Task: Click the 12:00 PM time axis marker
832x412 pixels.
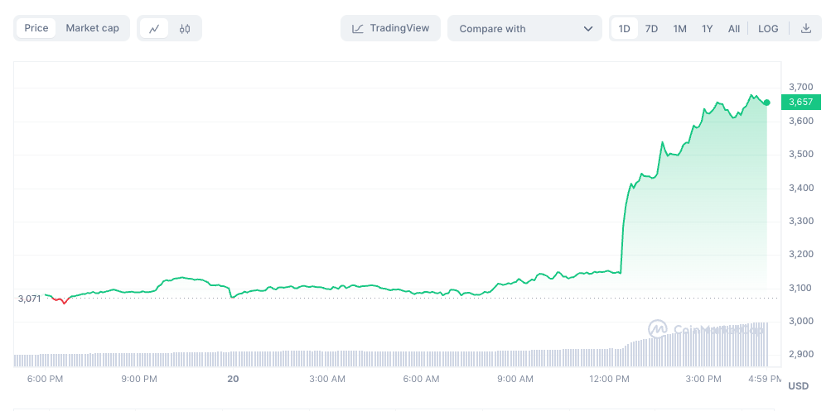Action: pyautogui.click(x=611, y=379)
